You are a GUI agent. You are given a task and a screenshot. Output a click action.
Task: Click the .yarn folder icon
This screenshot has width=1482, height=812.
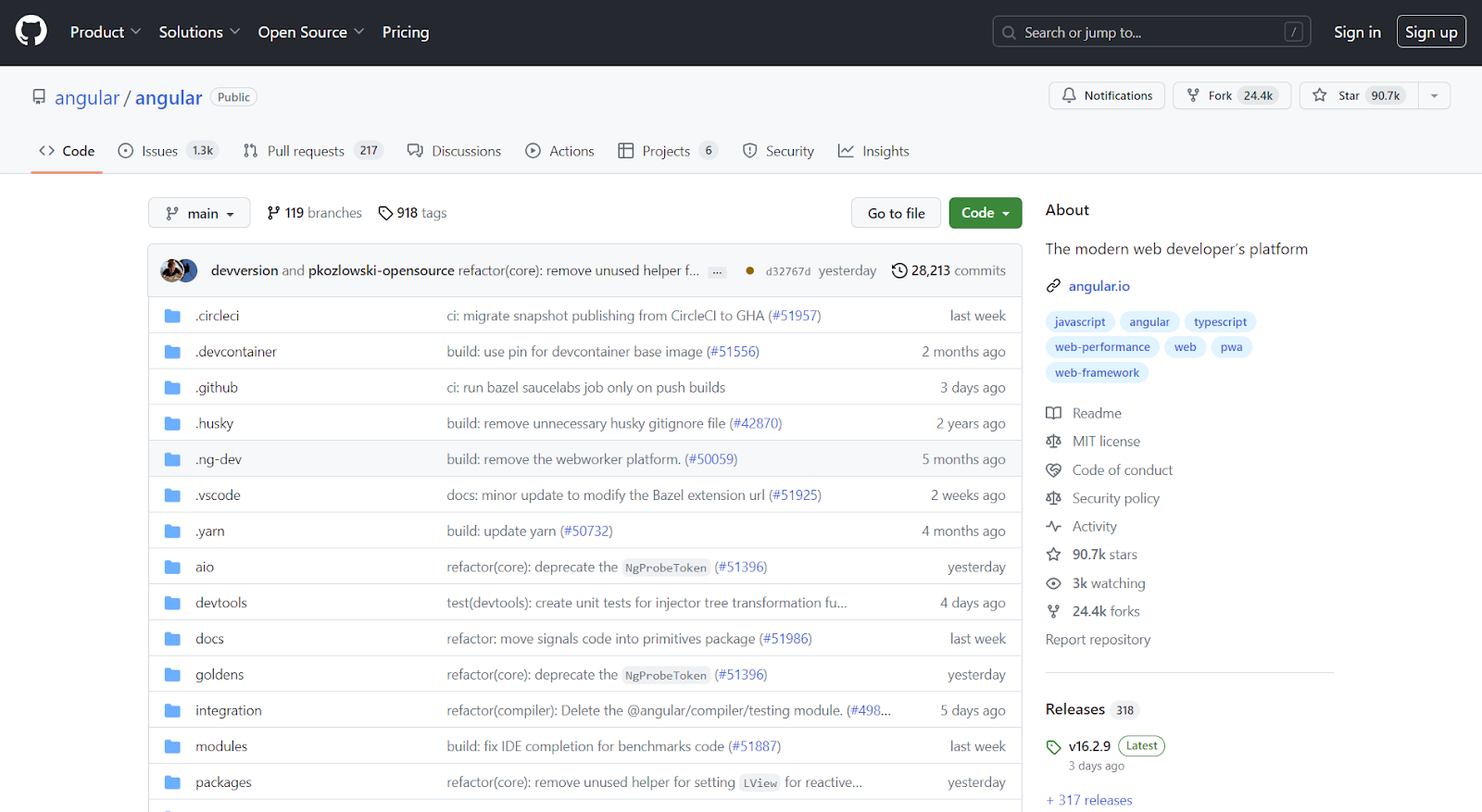172,531
